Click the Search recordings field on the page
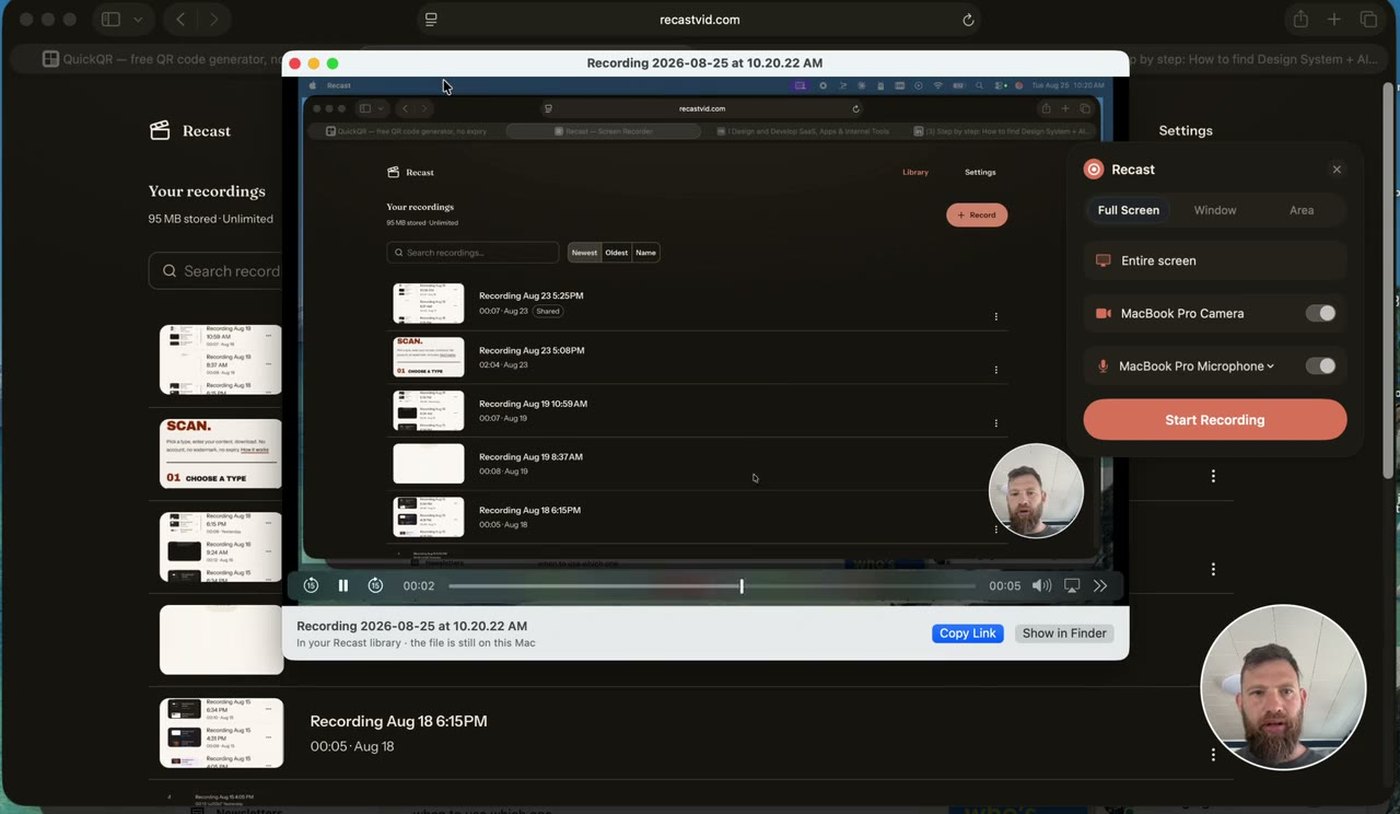 [215, 271]
